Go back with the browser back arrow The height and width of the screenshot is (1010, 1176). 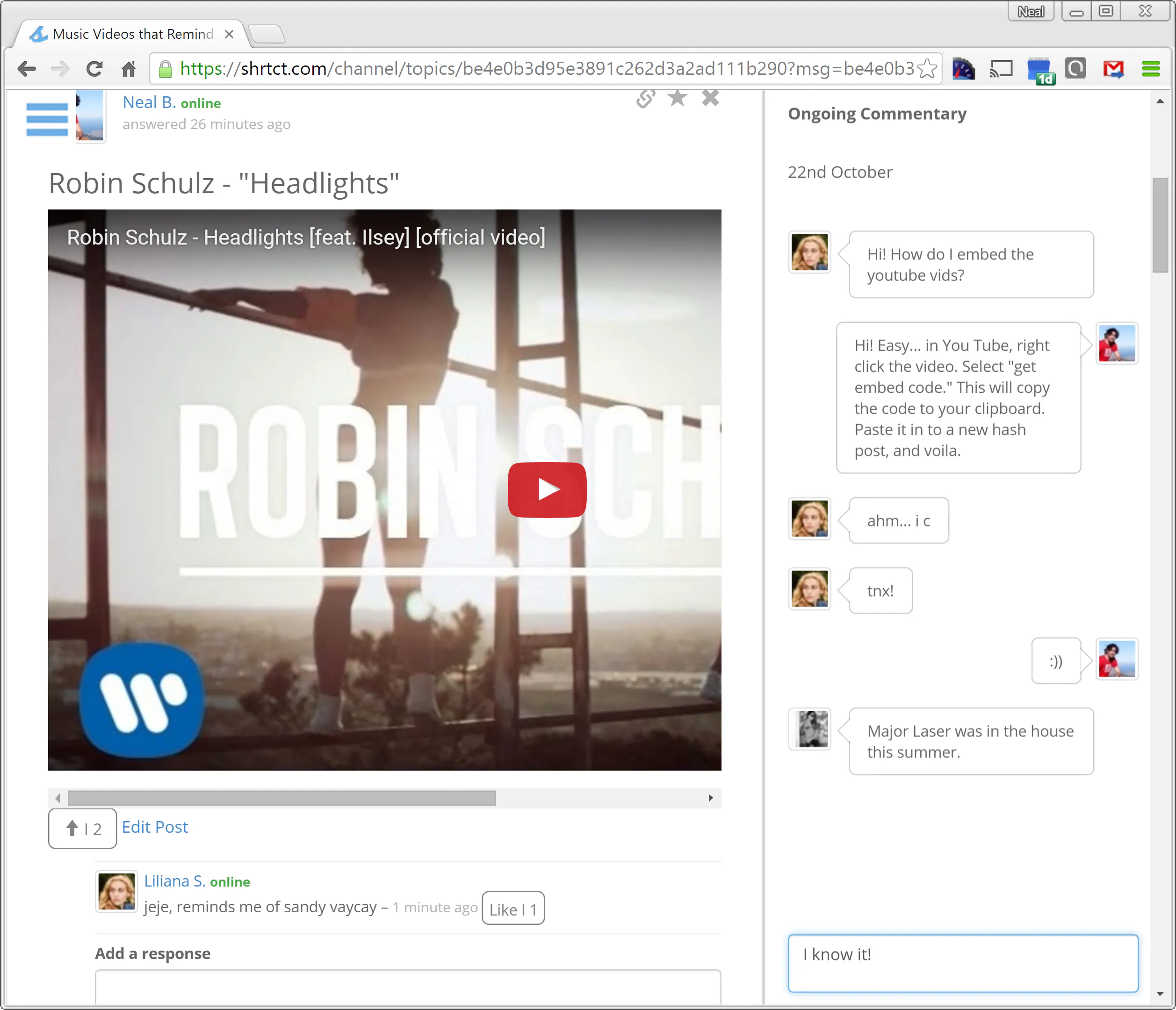point(27,69)
